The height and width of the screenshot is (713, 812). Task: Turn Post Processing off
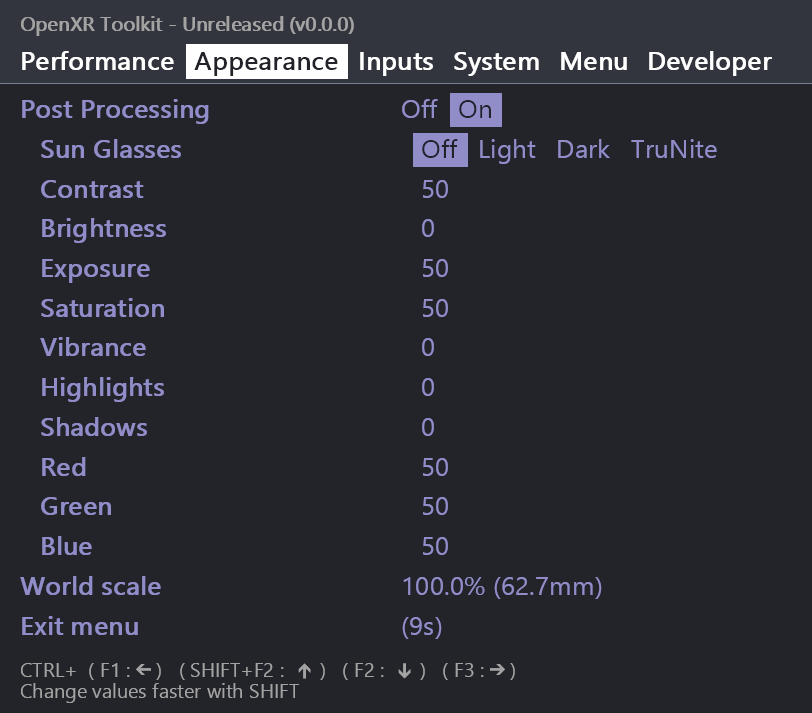(x=420, y=109)
